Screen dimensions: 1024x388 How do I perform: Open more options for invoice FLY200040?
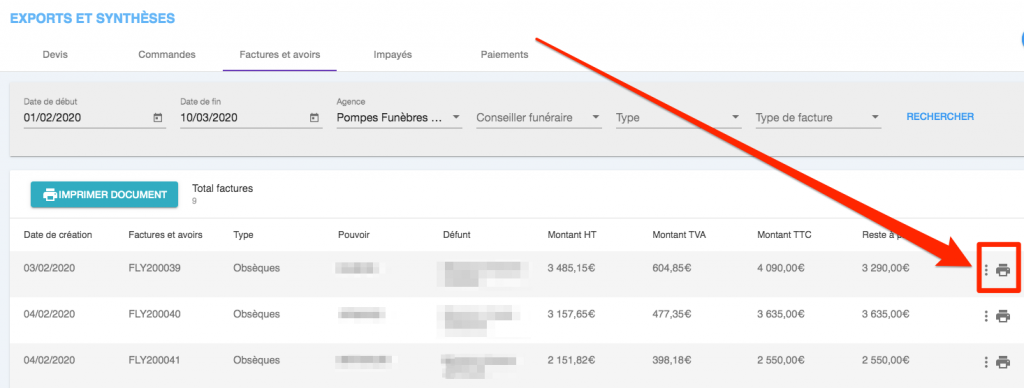[986, 316]
